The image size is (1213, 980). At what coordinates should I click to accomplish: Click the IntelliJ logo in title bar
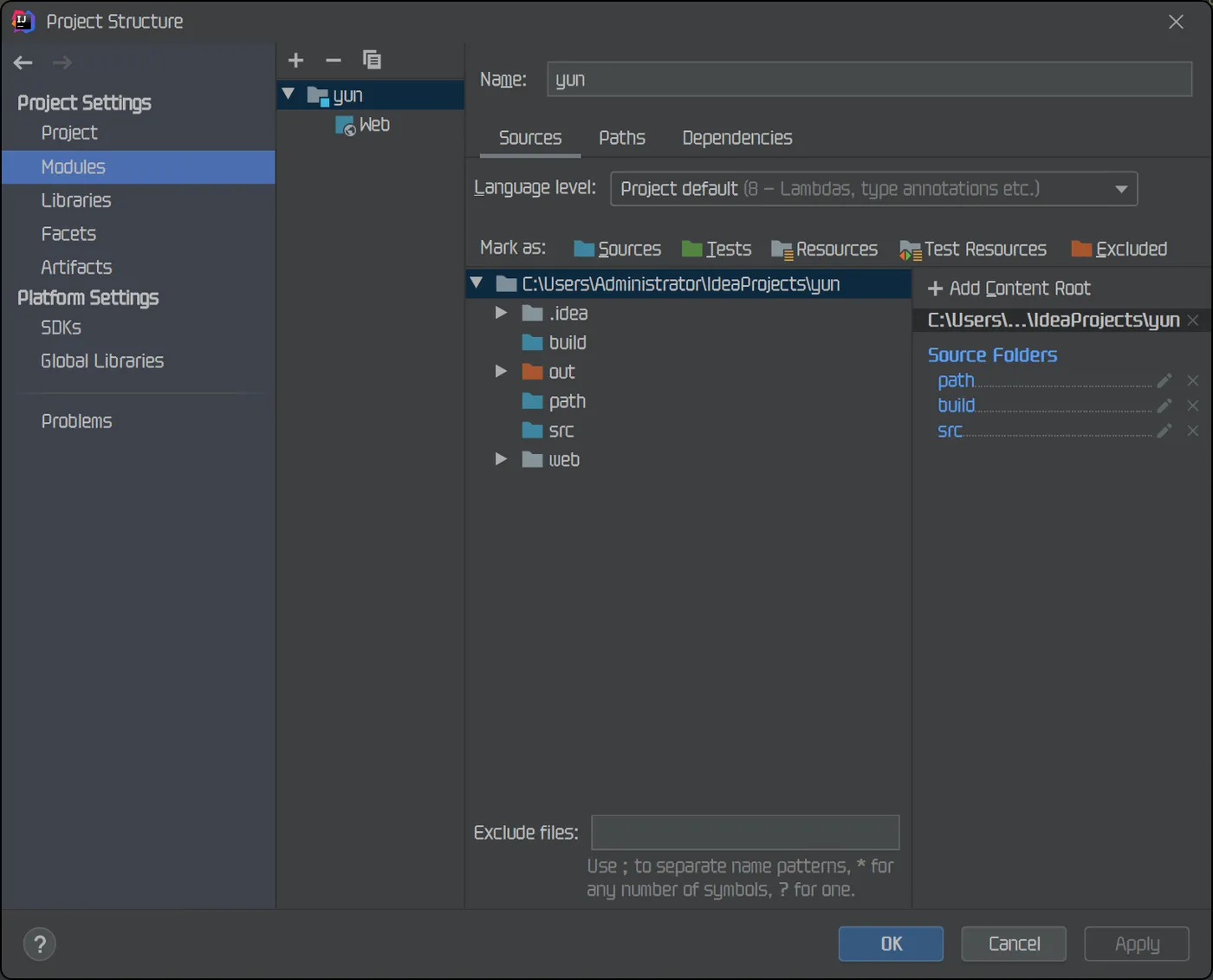tap(23, 21)
